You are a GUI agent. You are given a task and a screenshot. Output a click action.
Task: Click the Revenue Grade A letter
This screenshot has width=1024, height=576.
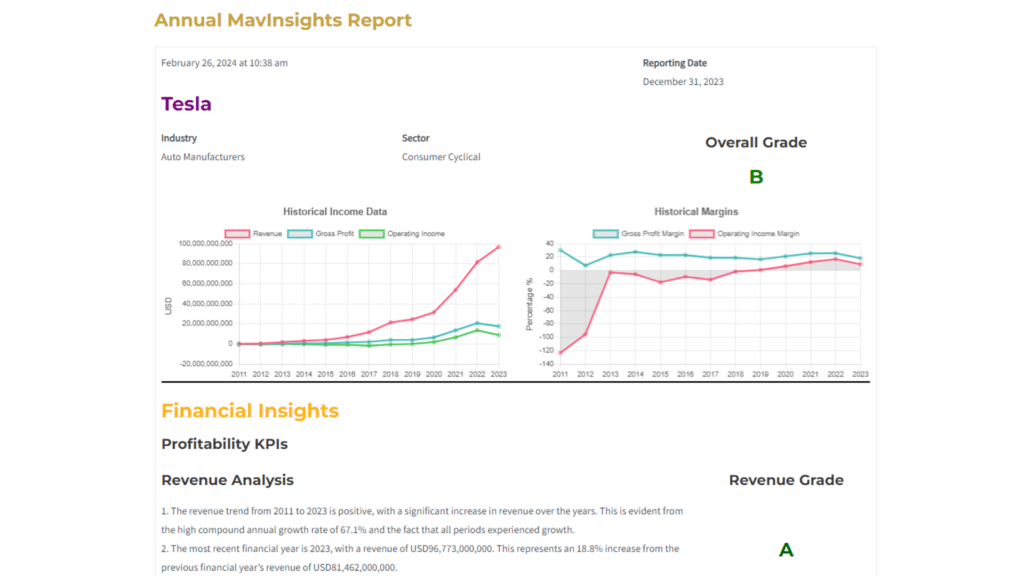coord(786,550)
